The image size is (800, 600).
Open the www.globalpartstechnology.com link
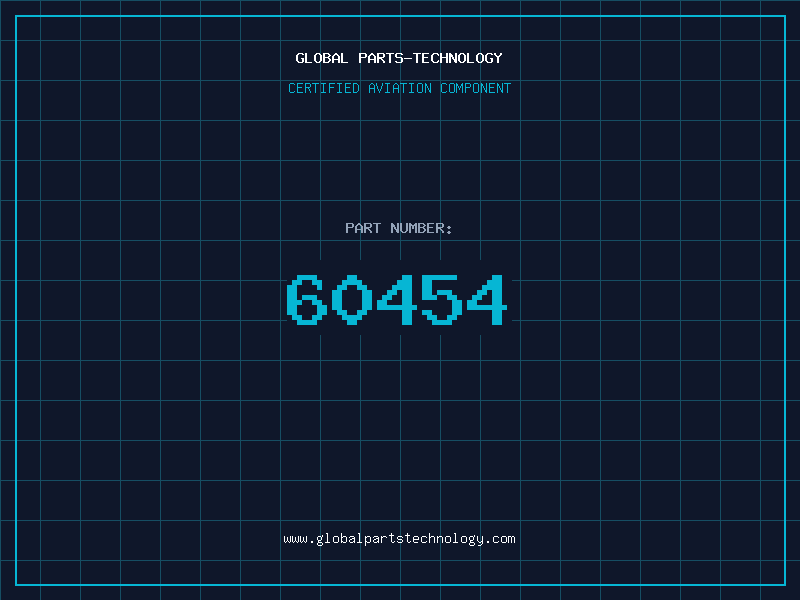point(399,539)
